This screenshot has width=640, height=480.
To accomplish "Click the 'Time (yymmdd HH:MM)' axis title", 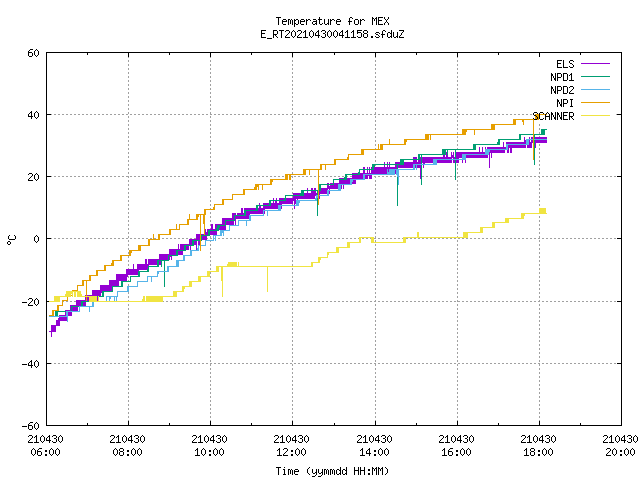I will coord(332,471).
